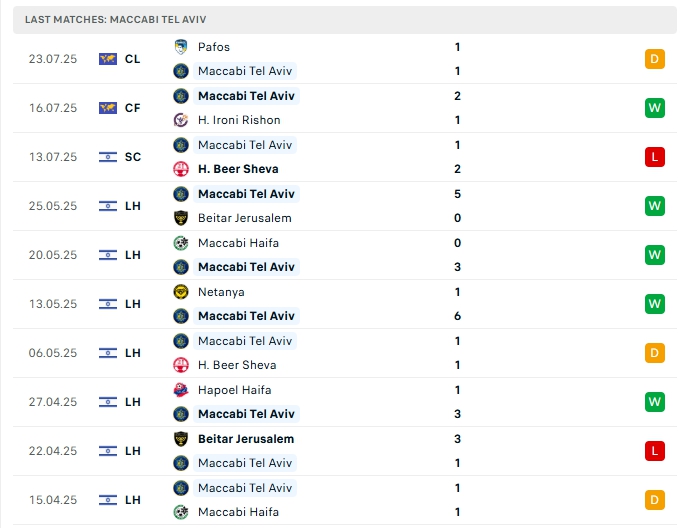Image resolution: width=688 pixels, height=528 pixels.
Task: Open bold H. Beer Sheva team name
Action: click(x=238, y=169)
